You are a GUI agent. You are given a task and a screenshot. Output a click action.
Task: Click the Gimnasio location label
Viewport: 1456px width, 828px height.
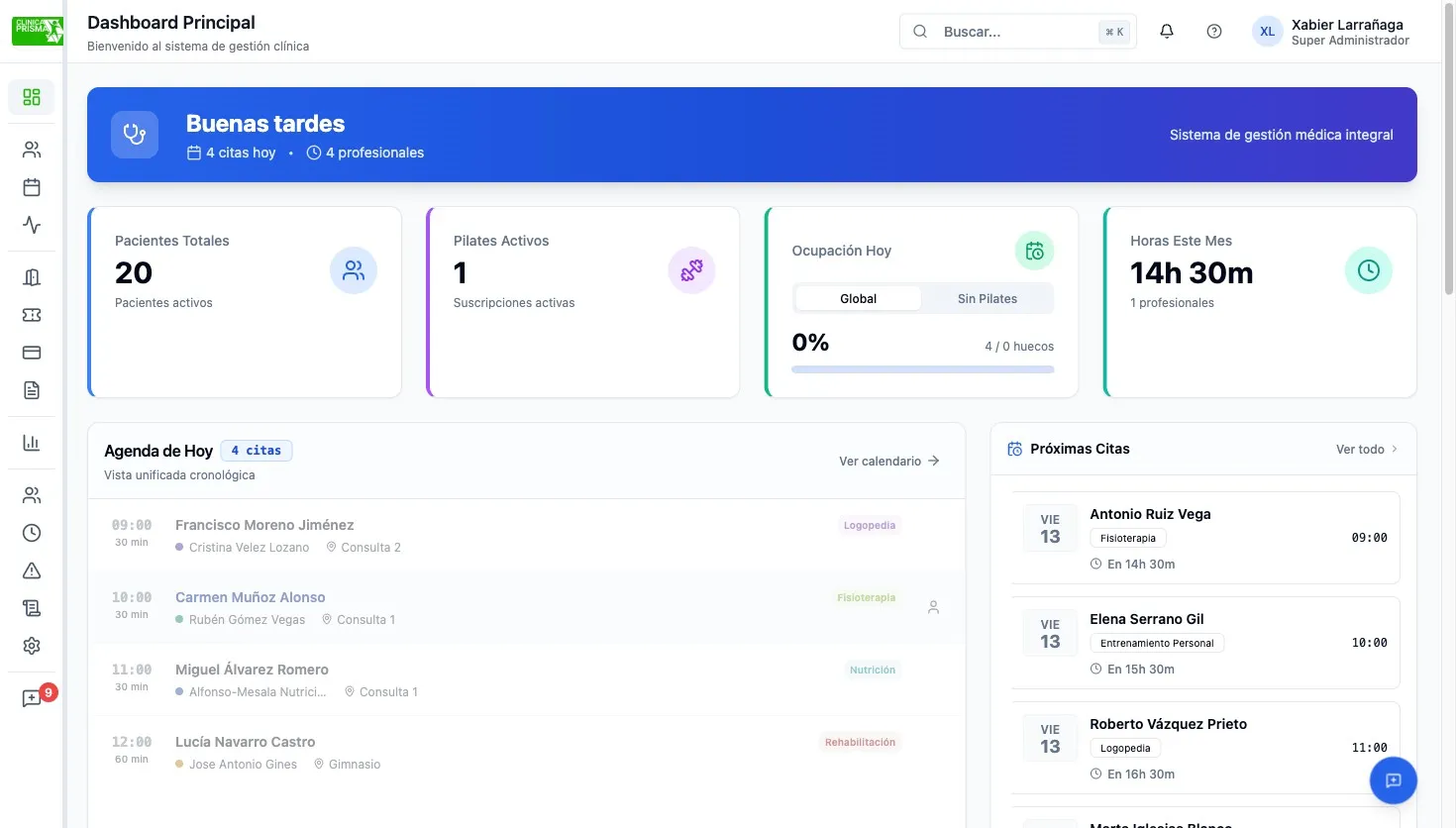point(355,765)
